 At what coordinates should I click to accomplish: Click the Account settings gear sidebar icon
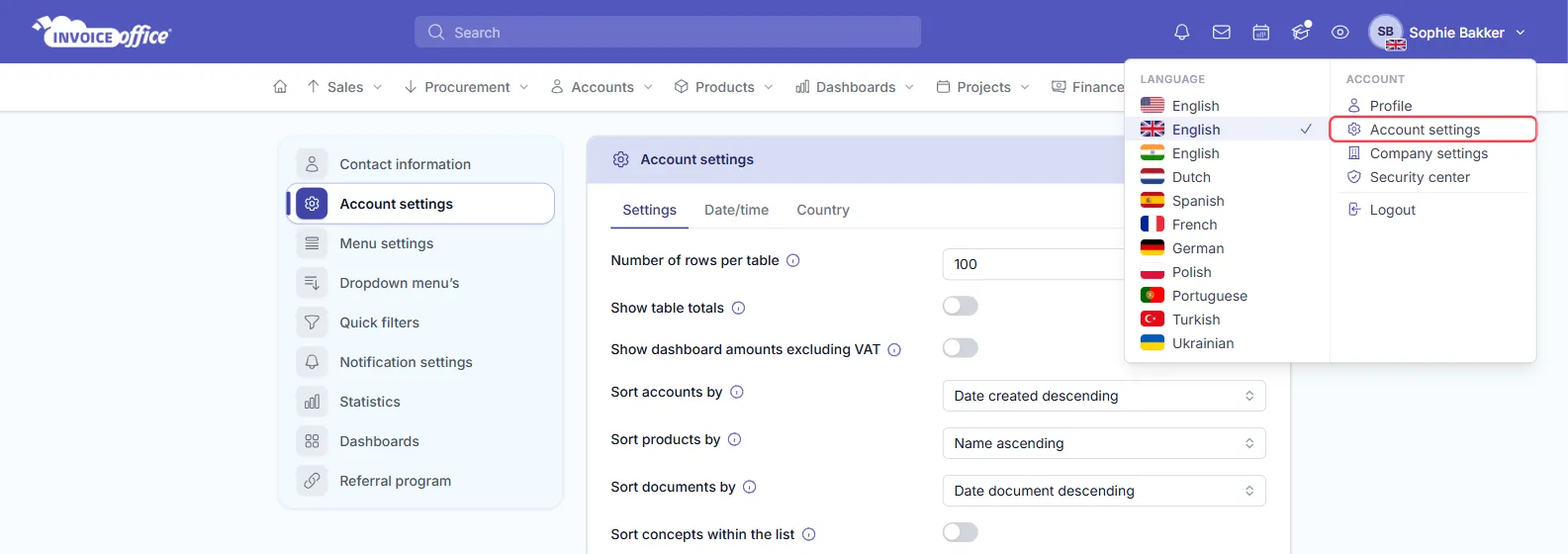pos(312,204)
